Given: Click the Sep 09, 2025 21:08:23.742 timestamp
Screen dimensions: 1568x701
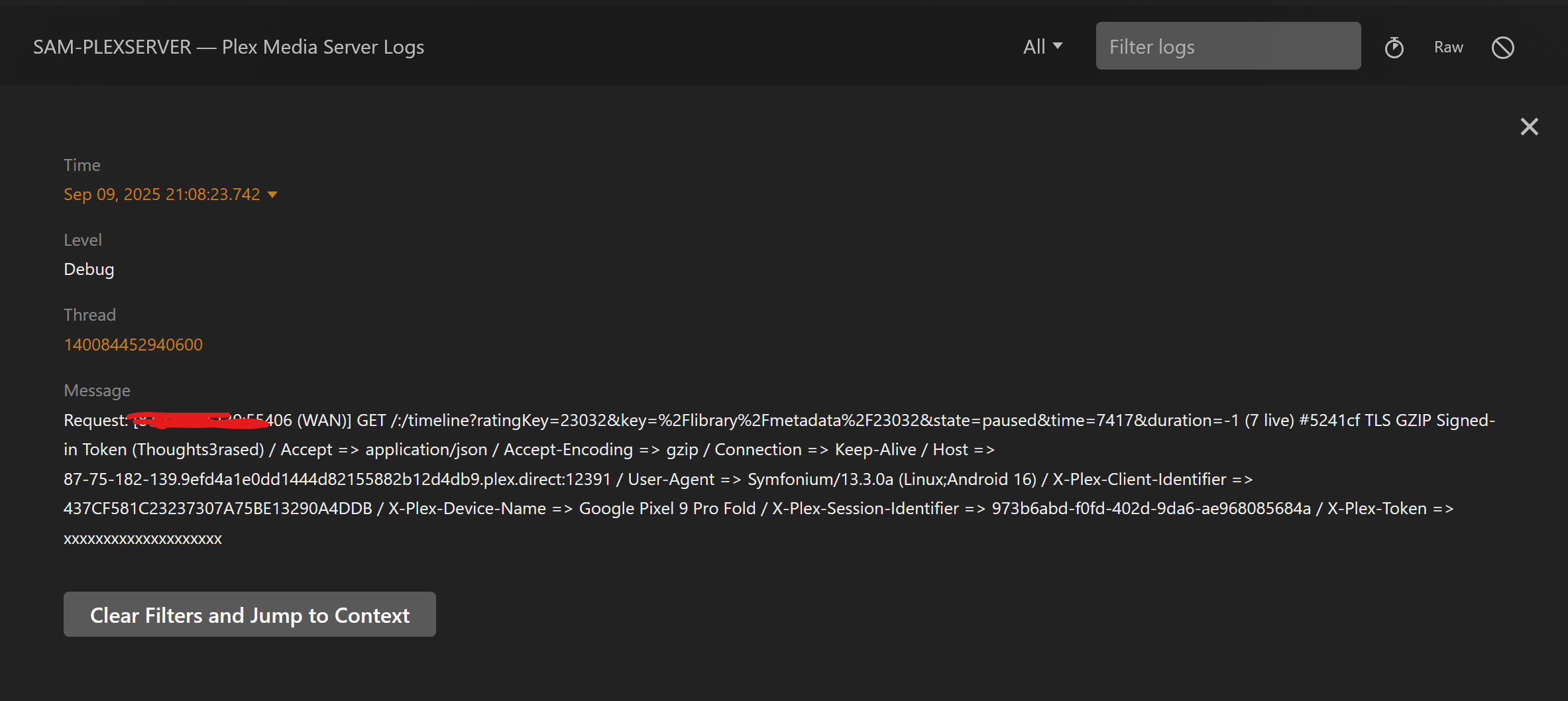Looking at the screenshot, I should (x=162, y=194).
